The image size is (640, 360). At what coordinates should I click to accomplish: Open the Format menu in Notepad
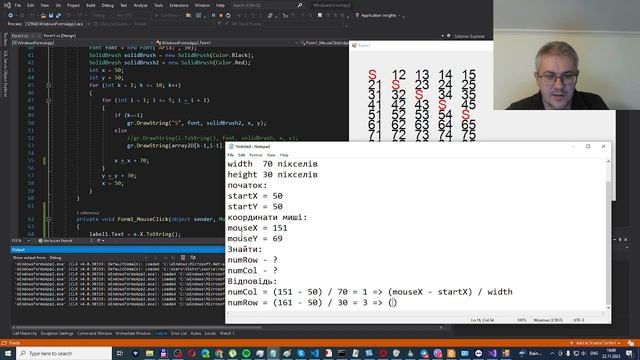pos(256,155)
